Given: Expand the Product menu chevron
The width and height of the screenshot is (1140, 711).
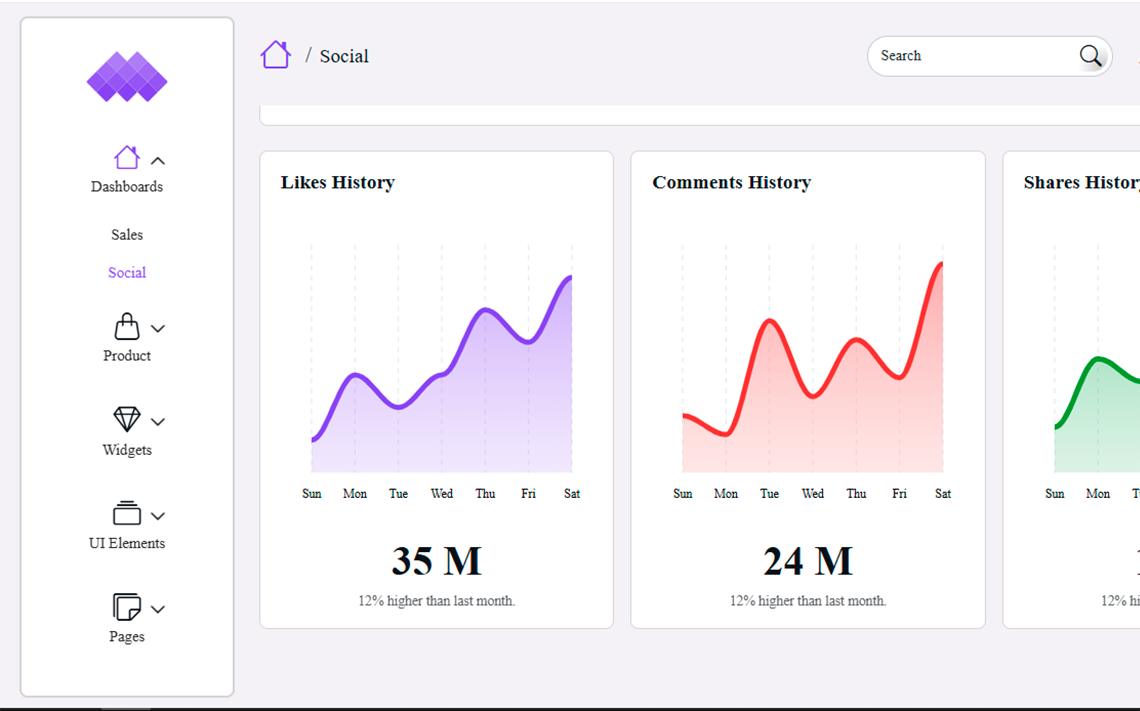Looking at the screenshot, I should [158, 329].
